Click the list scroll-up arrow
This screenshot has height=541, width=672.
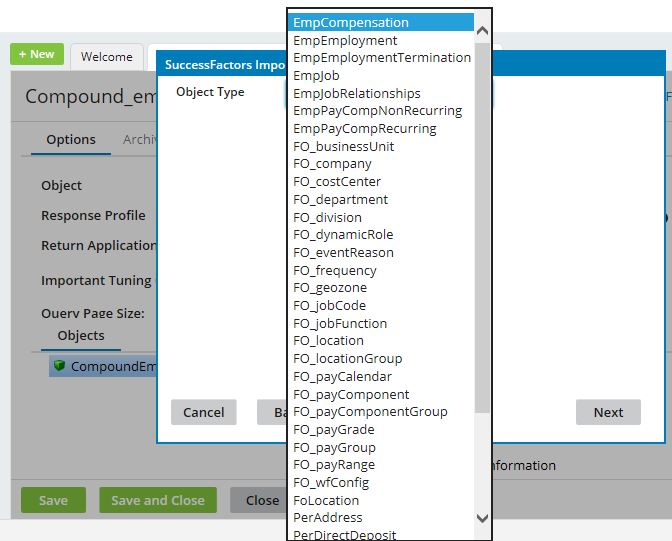483,31
